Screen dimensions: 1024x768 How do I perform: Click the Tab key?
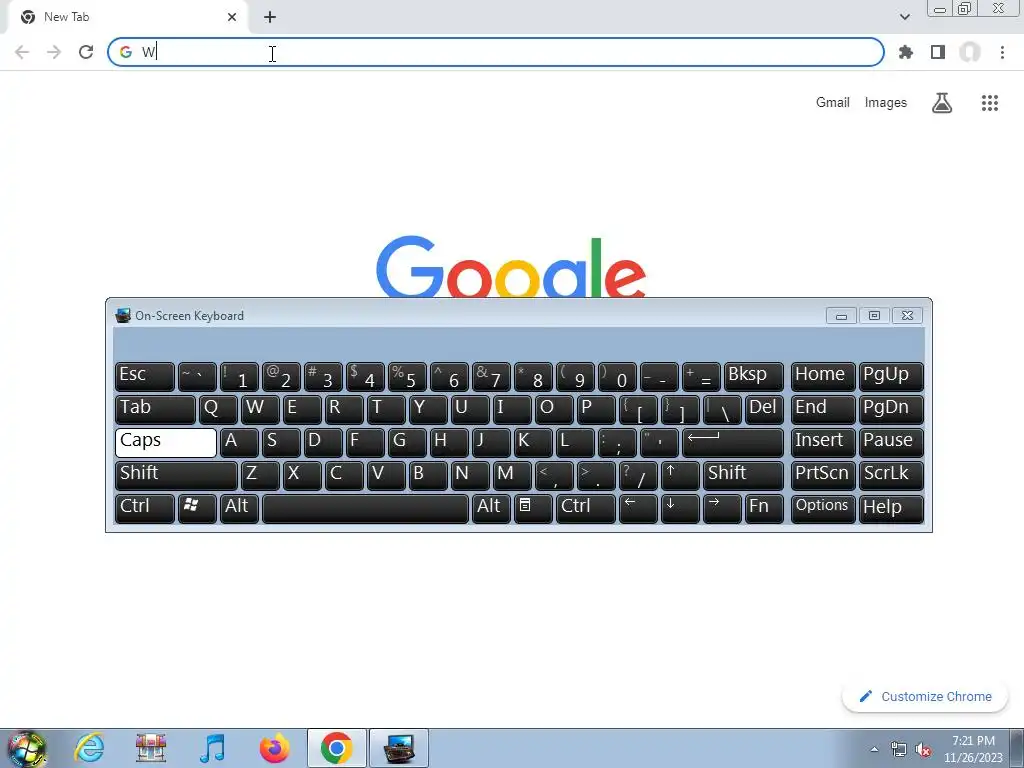(155, 409)
